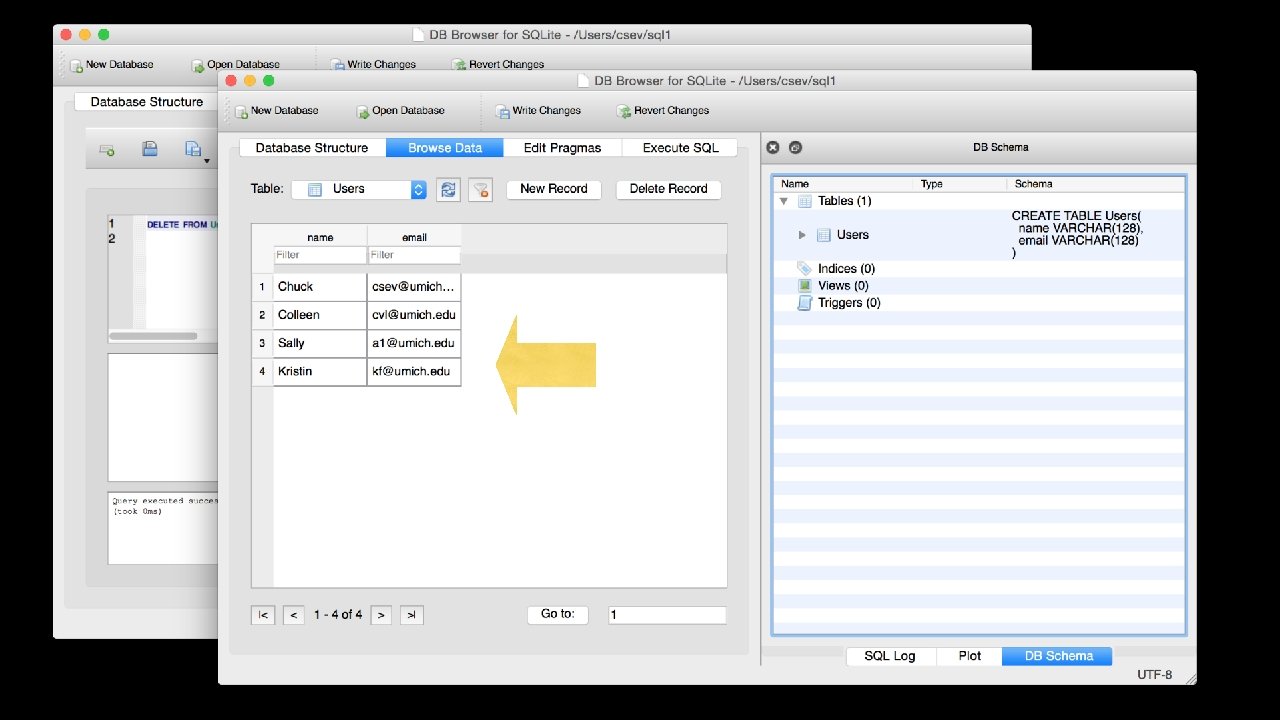Viewport: 1280px width, 720px height.
Task: Click the Type column header in DB Schema
Action: (962, 184)
